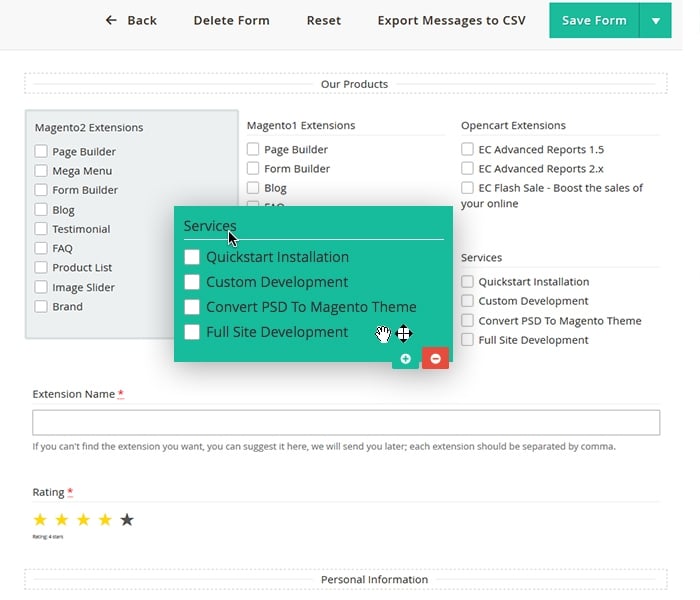The width and height of the screenshot is (700, 600).
Task: Open the Save Form dropdown arrow
Action: 655,21
